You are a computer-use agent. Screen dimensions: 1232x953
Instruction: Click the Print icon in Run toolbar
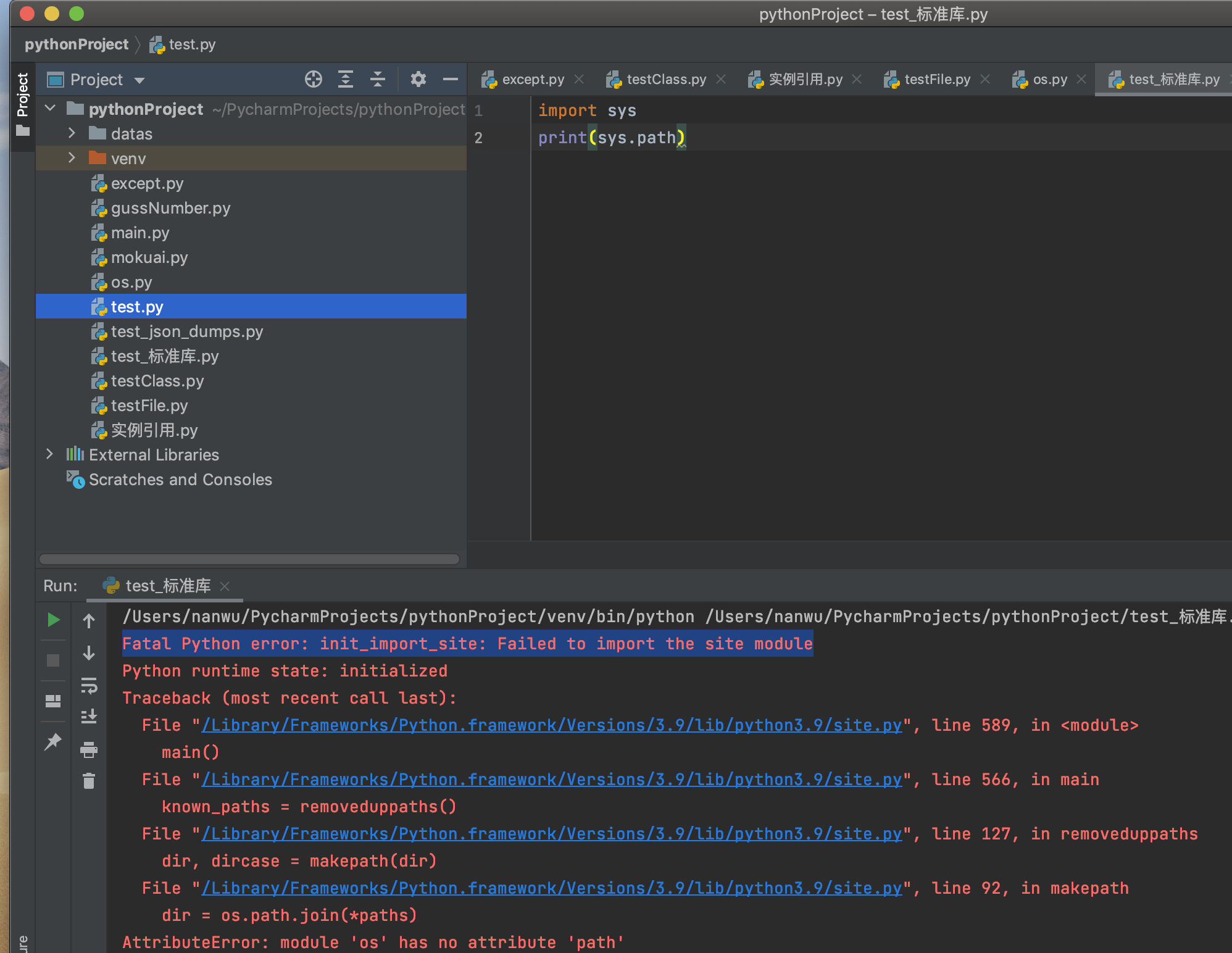pos(89,749)
